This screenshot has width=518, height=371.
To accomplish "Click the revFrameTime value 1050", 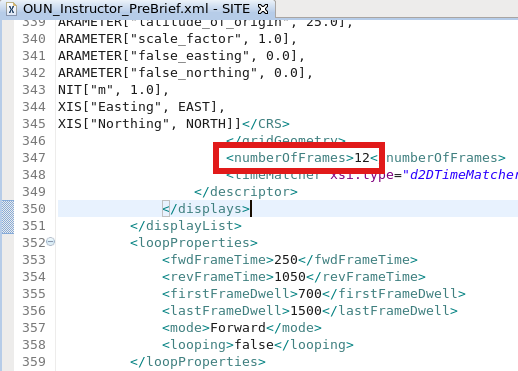I will point(290,277).
